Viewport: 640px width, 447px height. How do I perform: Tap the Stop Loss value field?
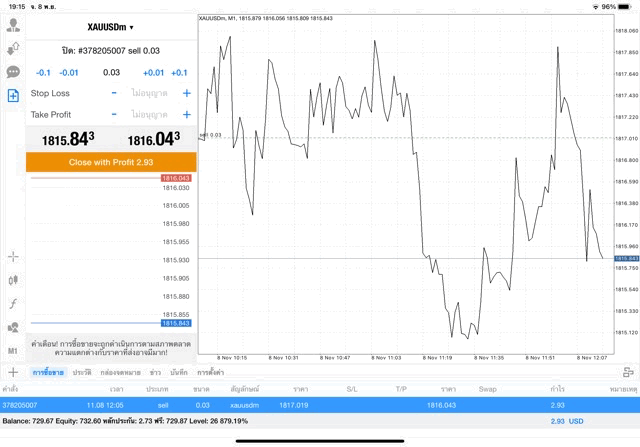150,93
